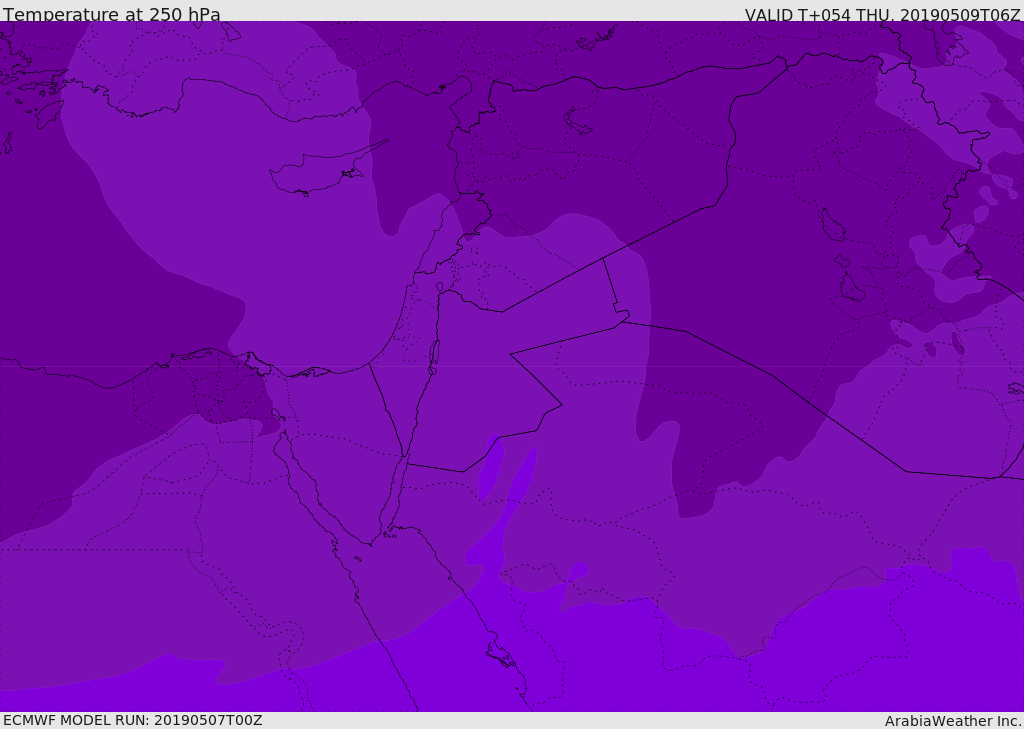Viewport: 1024px width, 729px height.
Task: Click the VALID T+054 timestamp text
Action: point(882,15)
